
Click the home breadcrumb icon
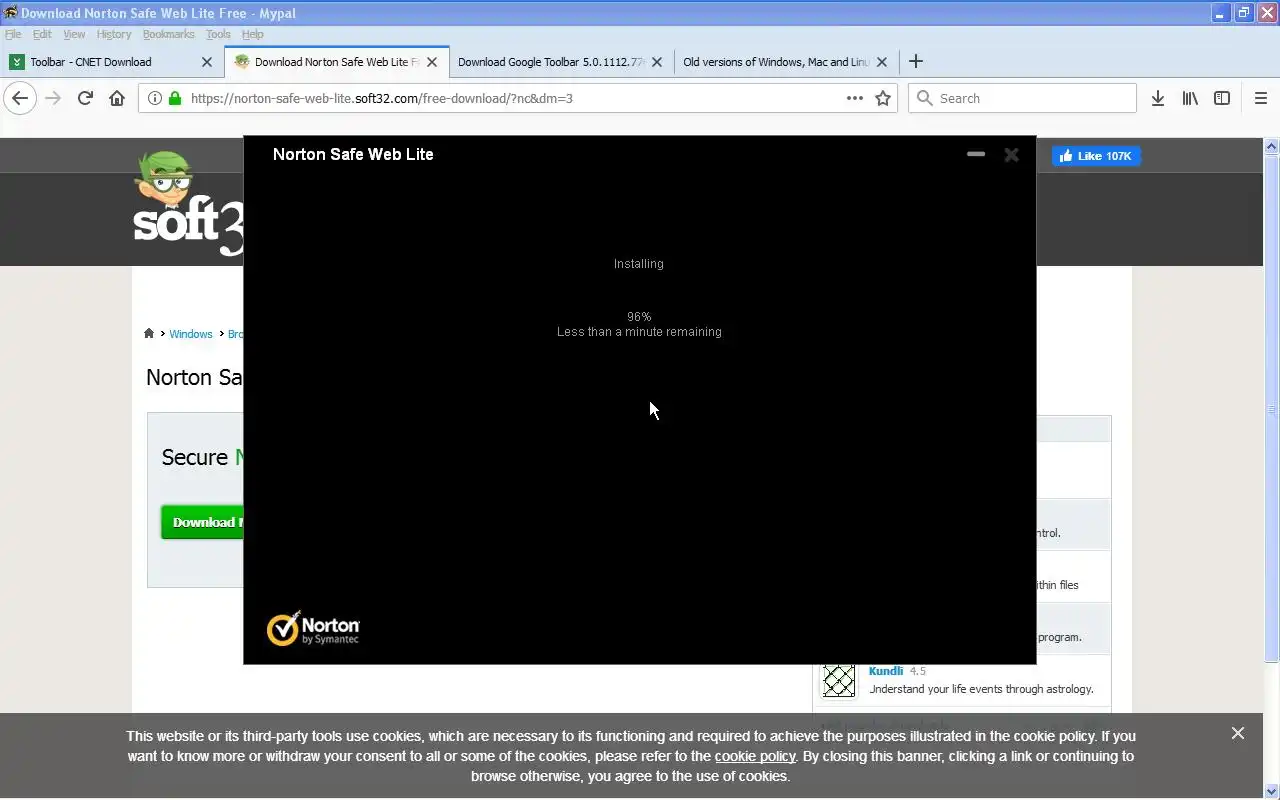click(x=149, y=333)
